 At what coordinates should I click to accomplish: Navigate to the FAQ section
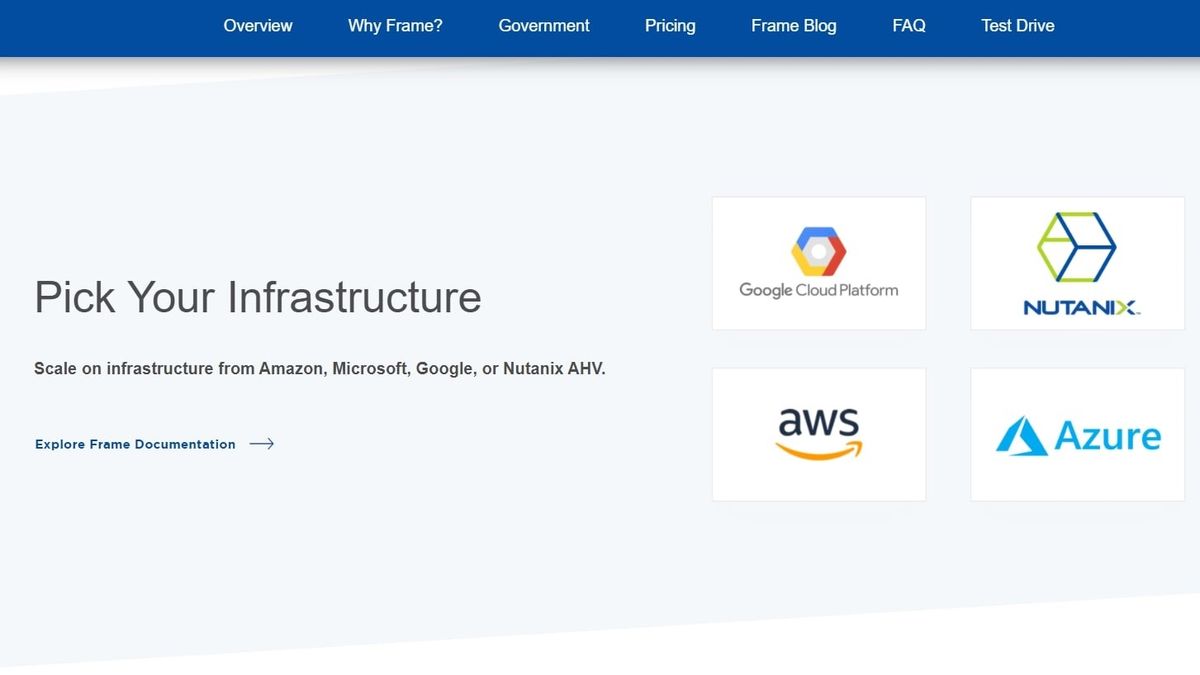click(909, 26)
